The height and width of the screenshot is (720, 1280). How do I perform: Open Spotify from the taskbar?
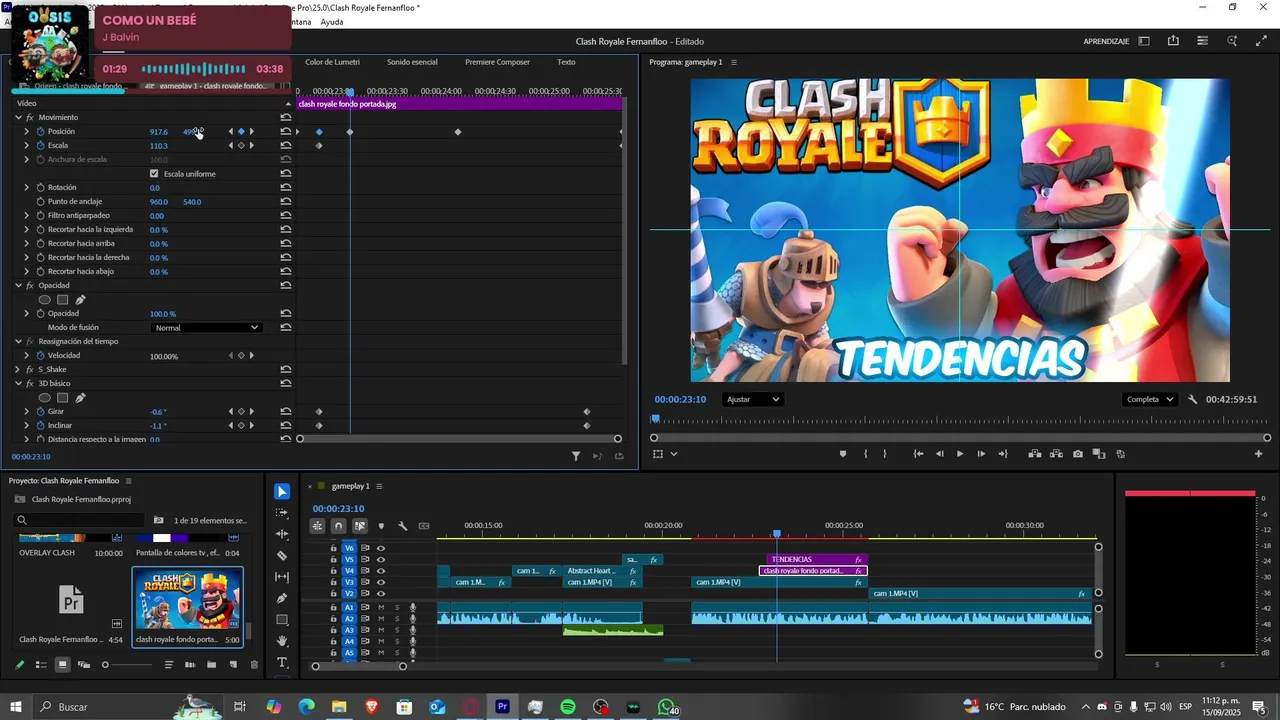[568, 707]
